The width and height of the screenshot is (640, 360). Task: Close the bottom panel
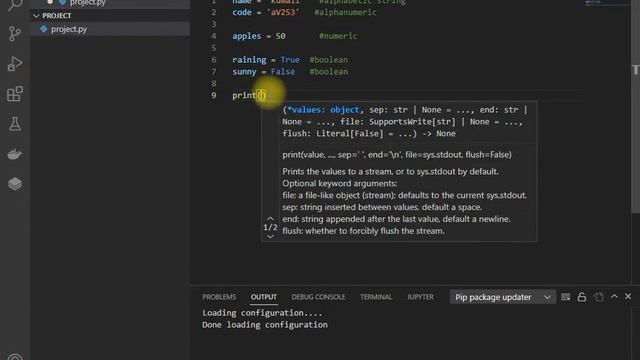(628, 296)
